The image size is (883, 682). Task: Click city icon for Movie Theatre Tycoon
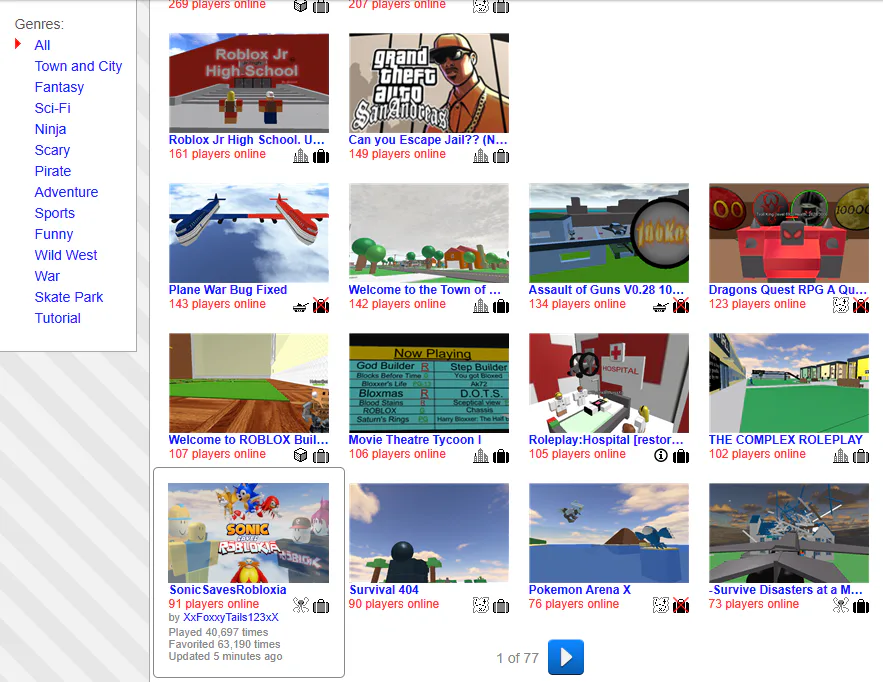pyautogui.click(x=481, y=456)
